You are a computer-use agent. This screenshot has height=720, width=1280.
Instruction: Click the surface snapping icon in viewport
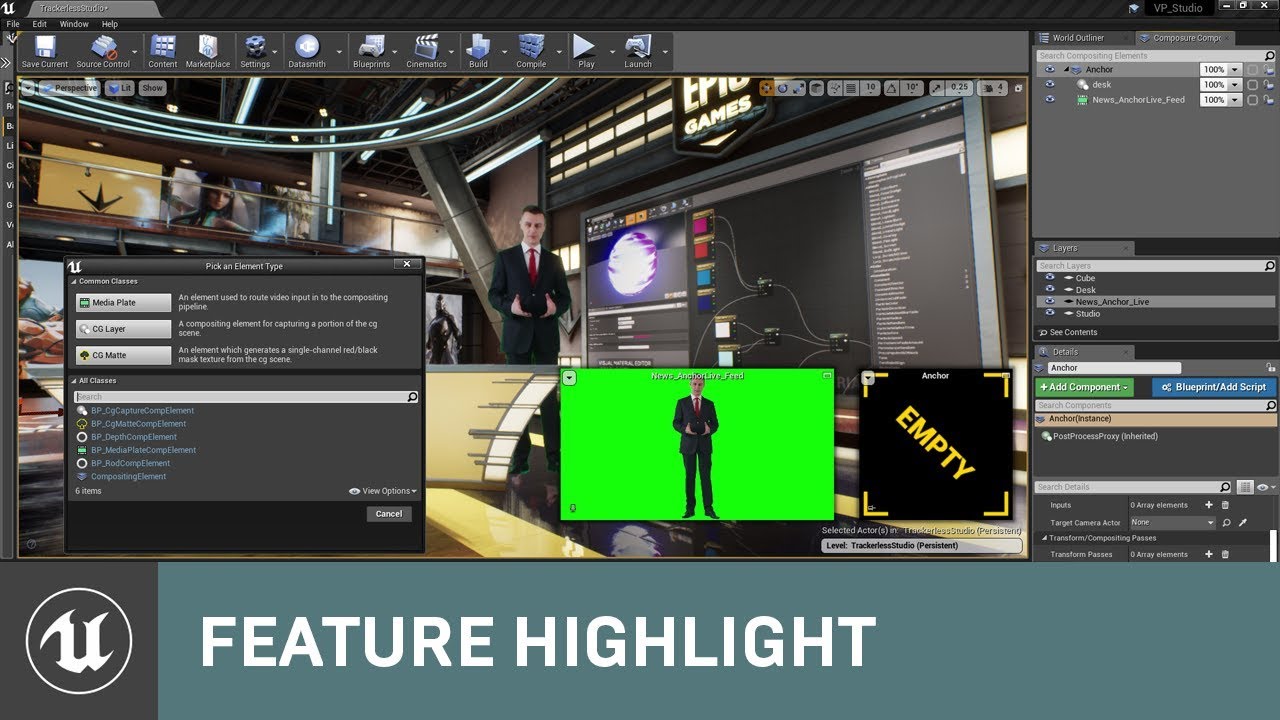(834, 88)
